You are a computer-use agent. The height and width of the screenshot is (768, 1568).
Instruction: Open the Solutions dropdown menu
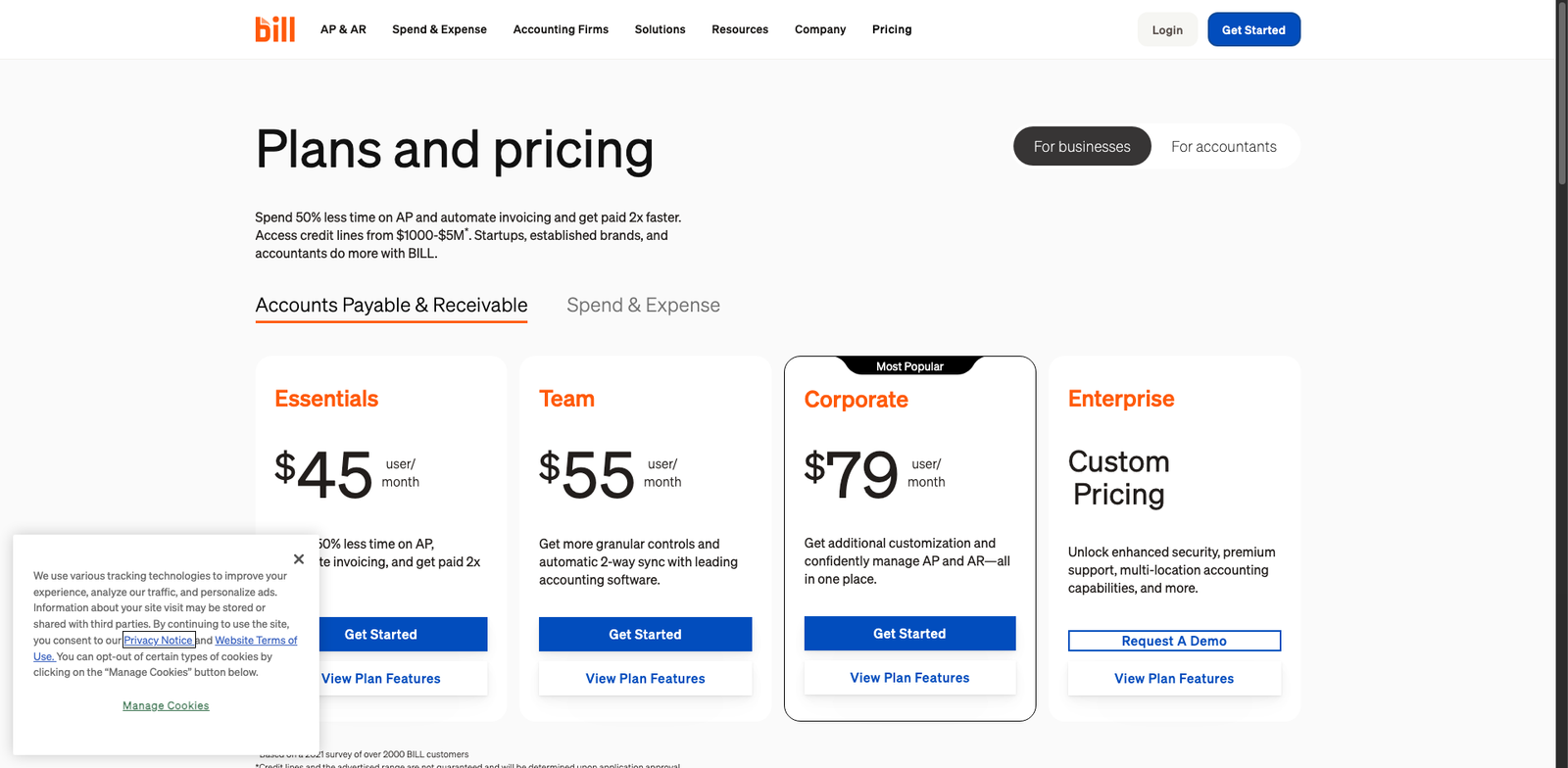click(x=660, y=29)
